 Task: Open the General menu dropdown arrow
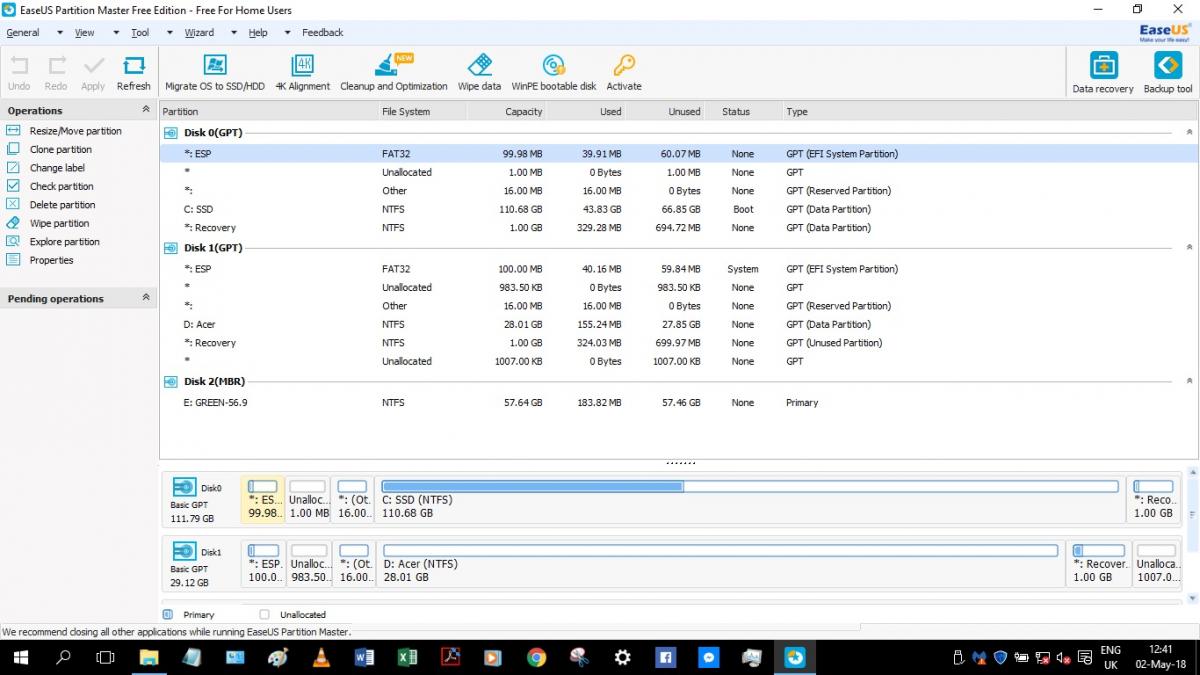tap(59, 32)
